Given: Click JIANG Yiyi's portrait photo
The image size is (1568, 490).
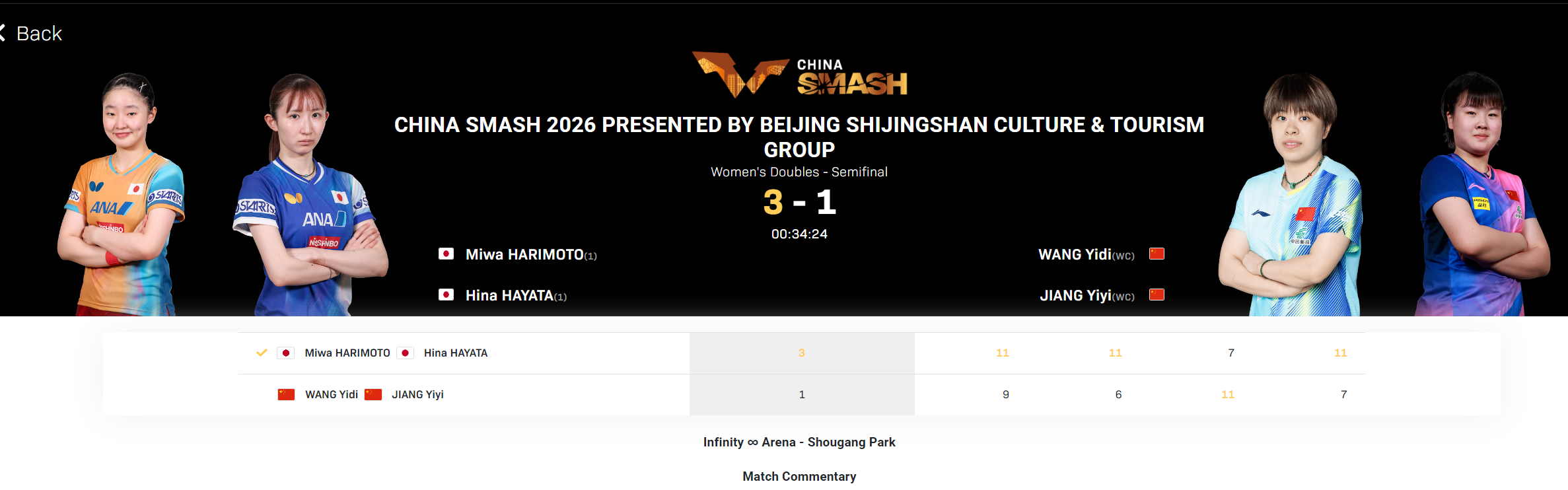Looking at the screenshot, I should 1483,194.
